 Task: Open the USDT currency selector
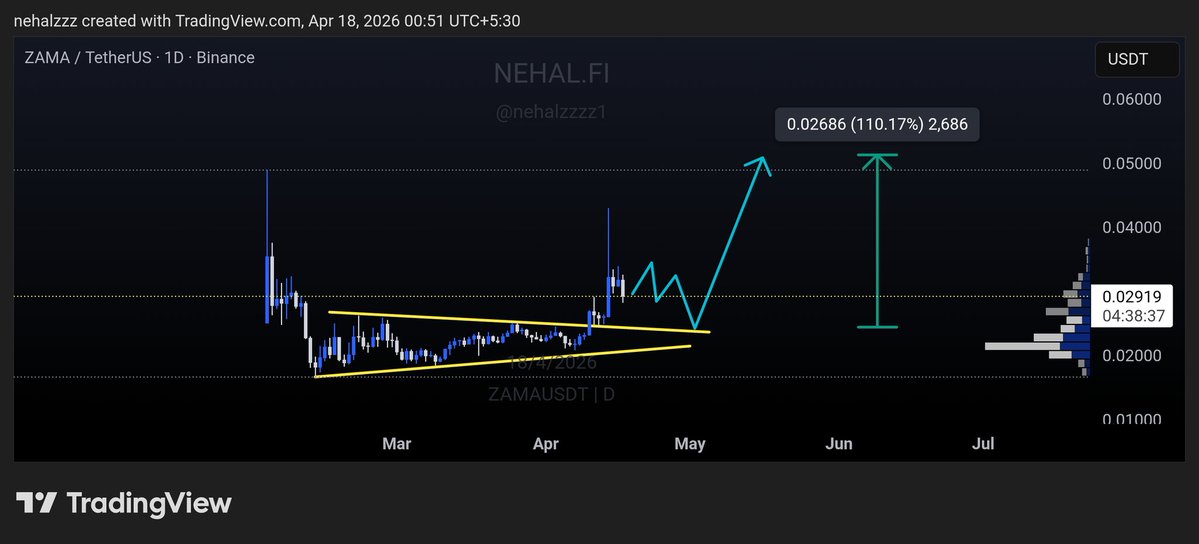tap(1127, 59)
